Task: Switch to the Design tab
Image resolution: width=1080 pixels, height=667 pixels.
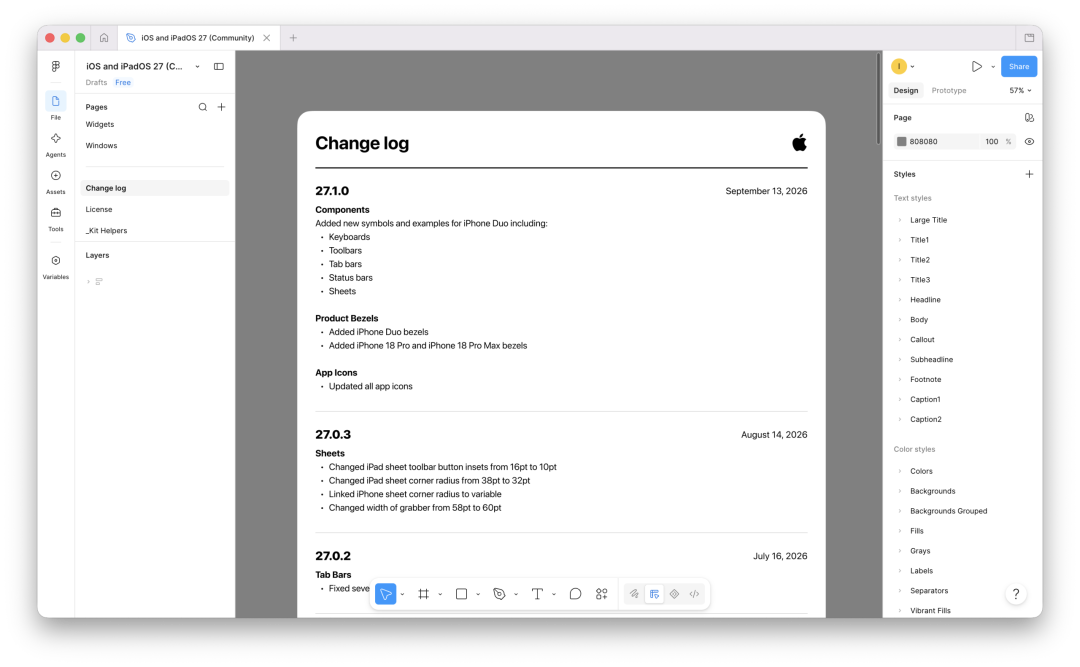Action: point(906,90)
